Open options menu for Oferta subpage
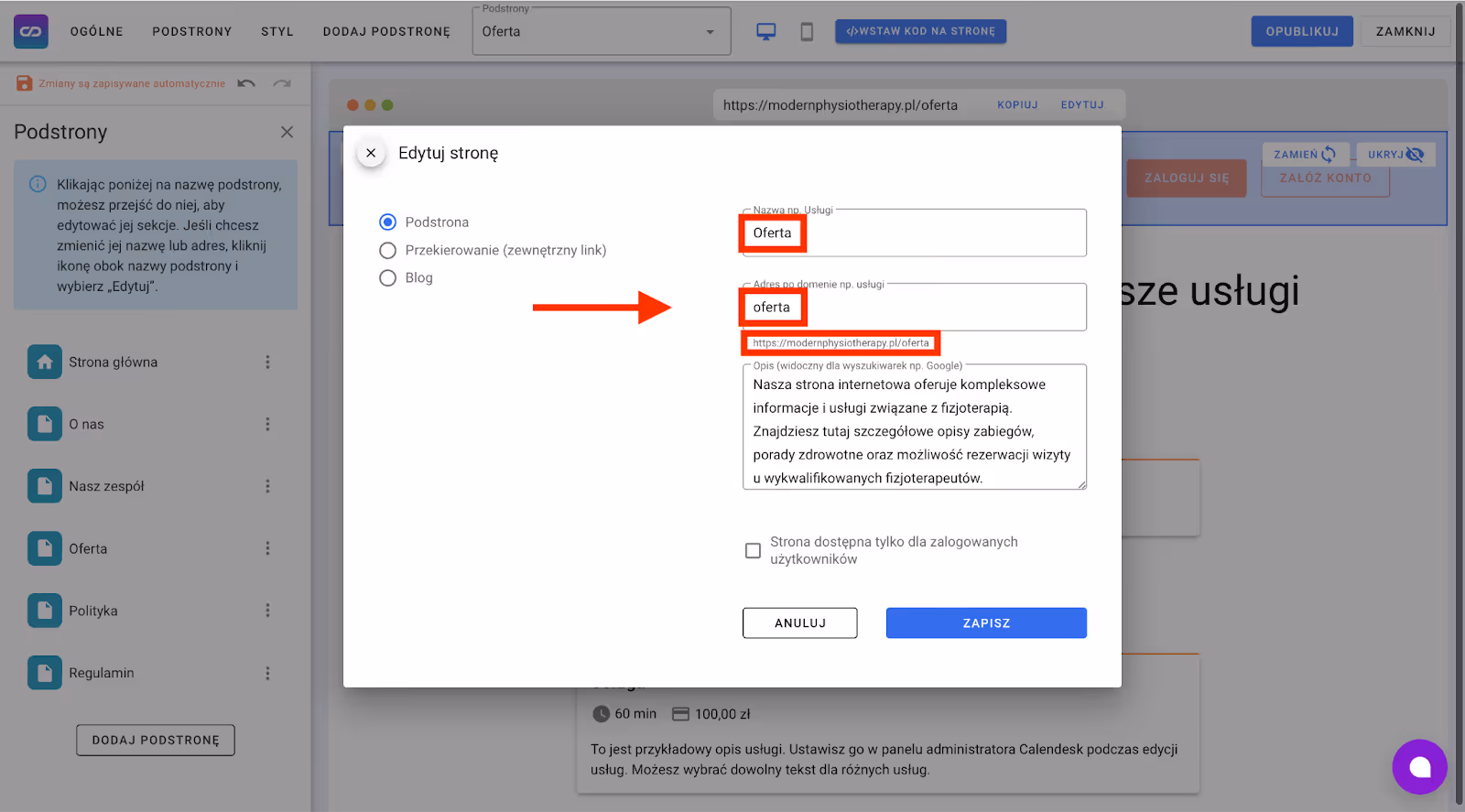 267,548
